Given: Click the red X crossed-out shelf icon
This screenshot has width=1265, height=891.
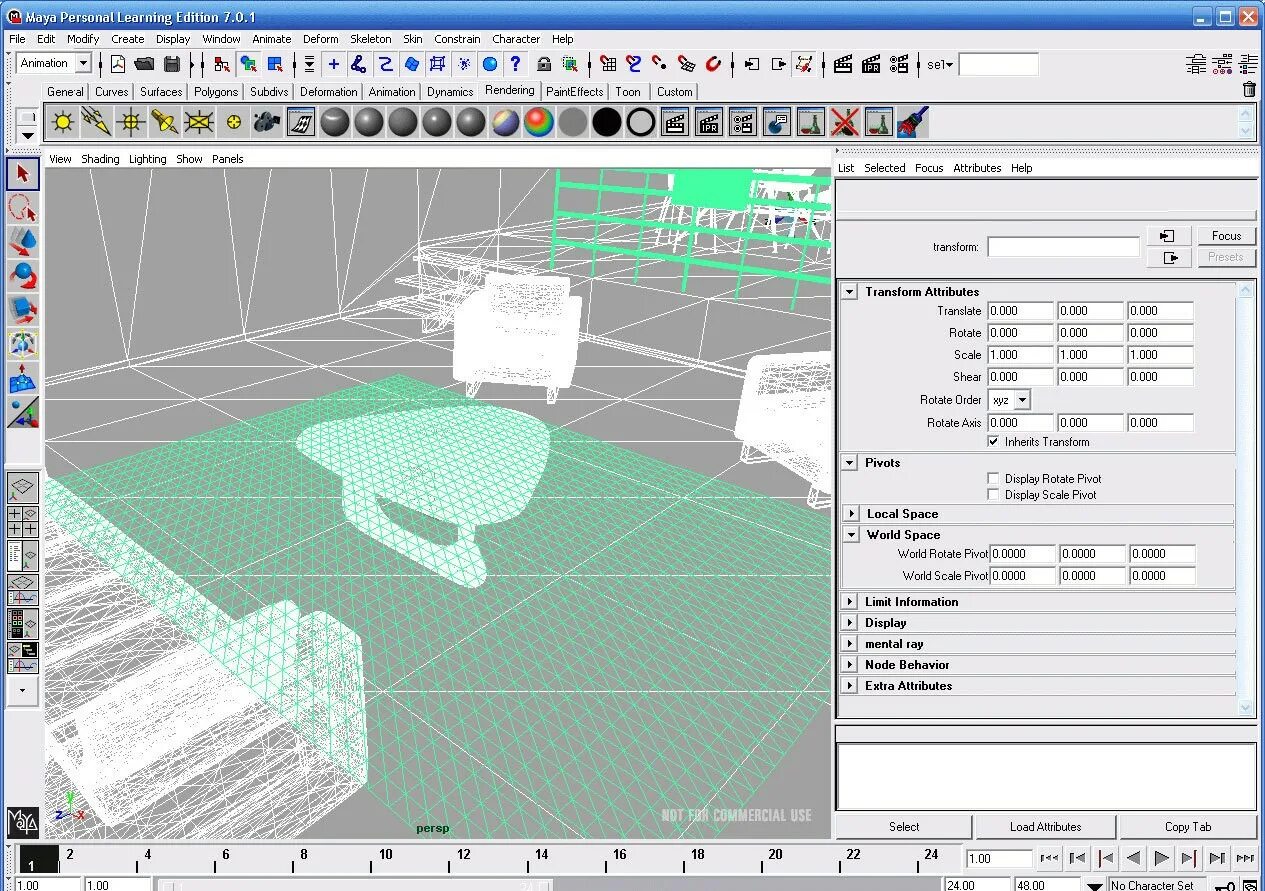Looking at the screenshot, I should point(845,123).
